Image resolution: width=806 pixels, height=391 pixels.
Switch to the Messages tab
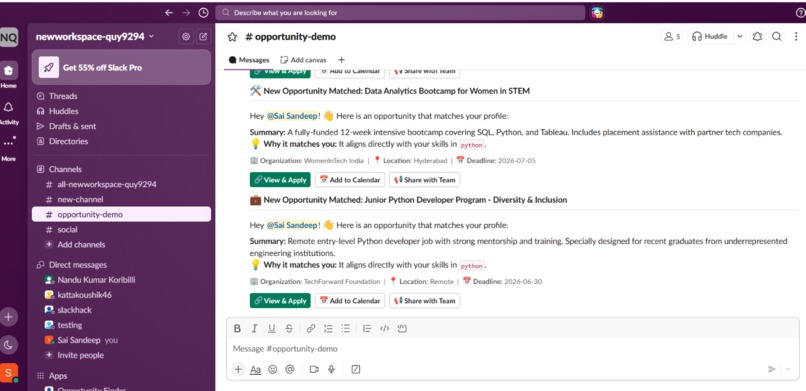(249, 60)
